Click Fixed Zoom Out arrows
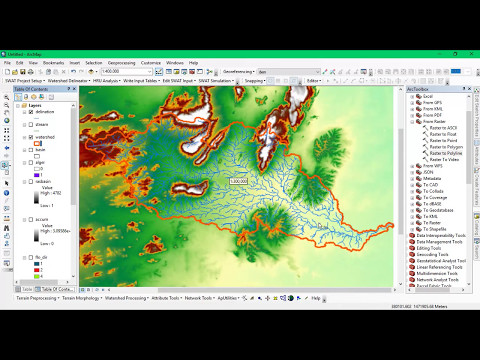This screenshot has height=360, width=480. (x=6, y=138)
